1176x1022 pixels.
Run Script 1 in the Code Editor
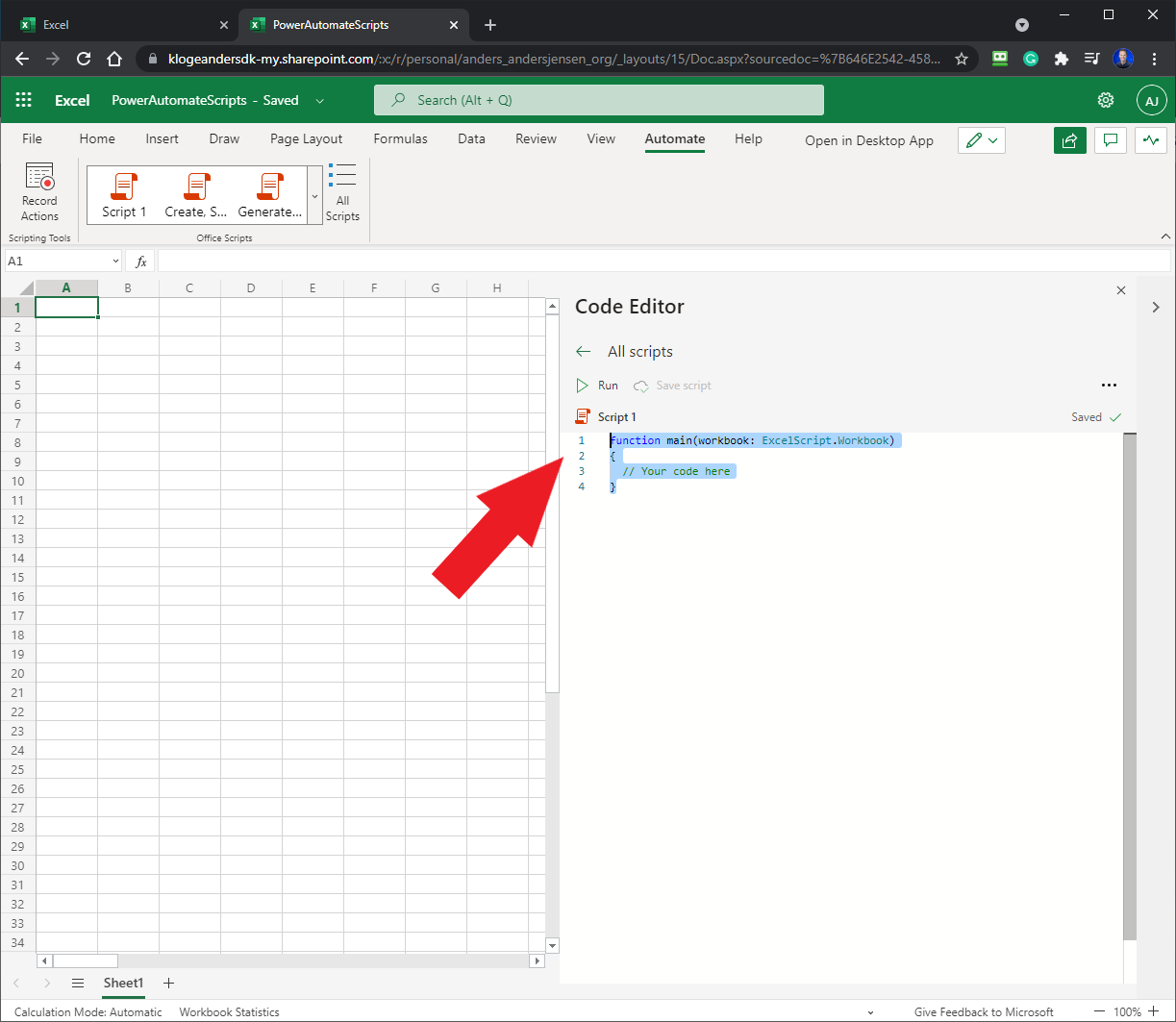coord(597,385)
